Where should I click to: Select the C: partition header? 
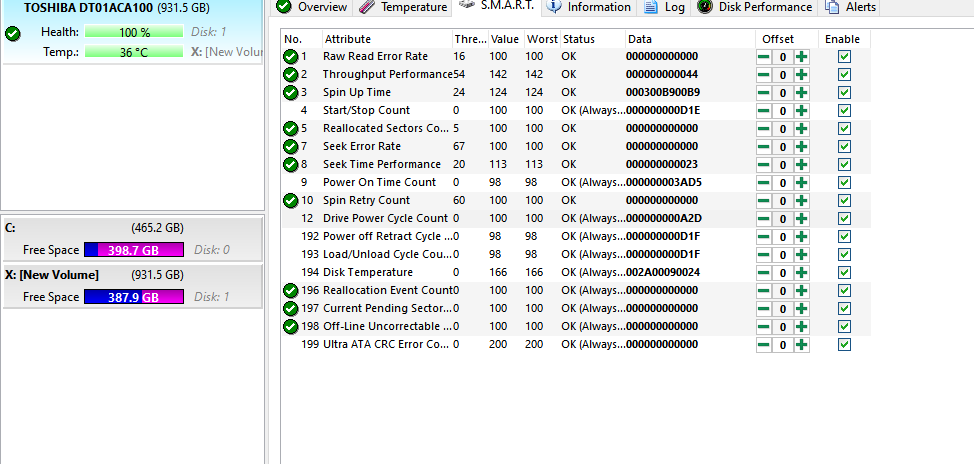tap(132, 228)
